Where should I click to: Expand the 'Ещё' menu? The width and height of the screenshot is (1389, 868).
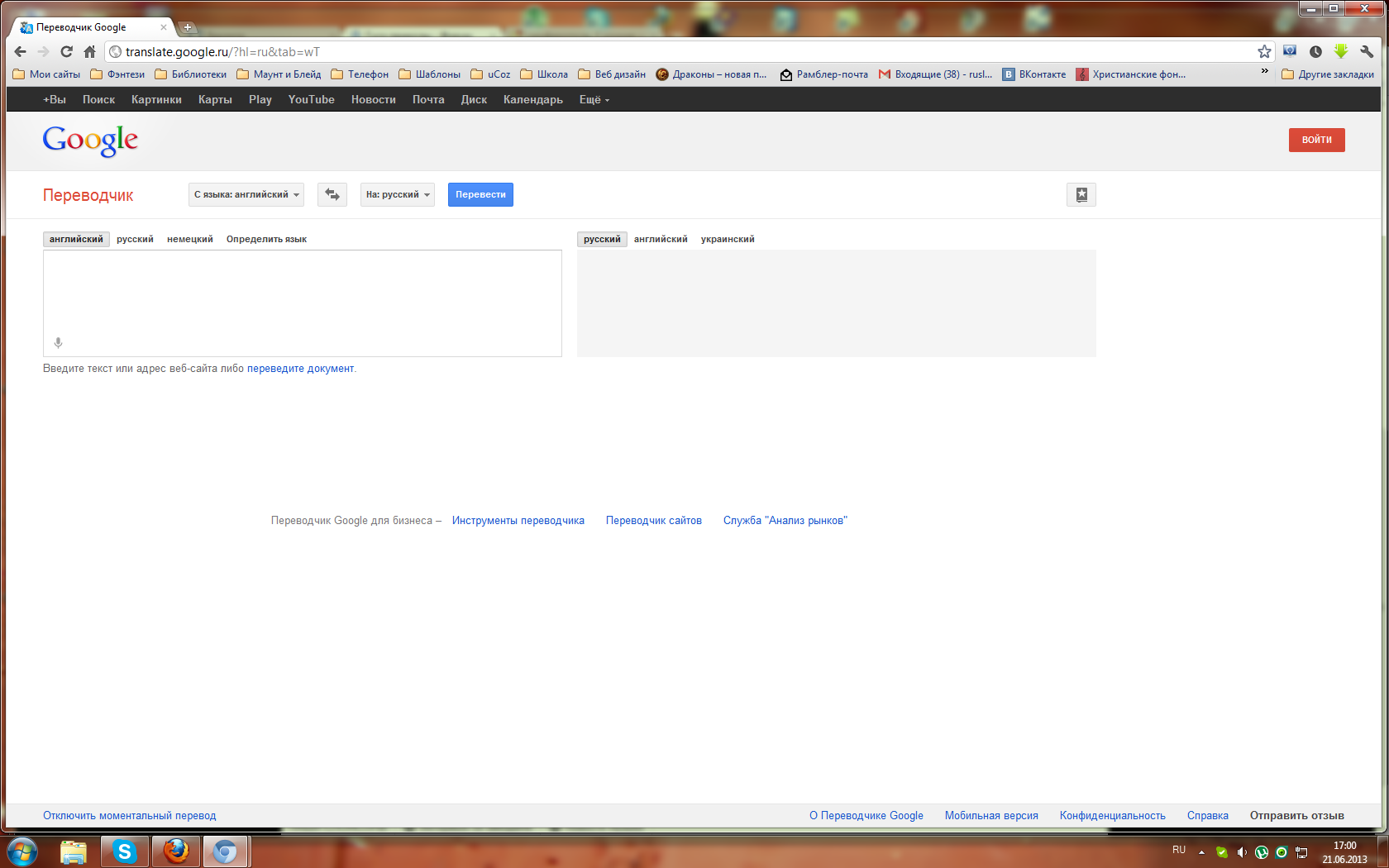tap(594, 99)
